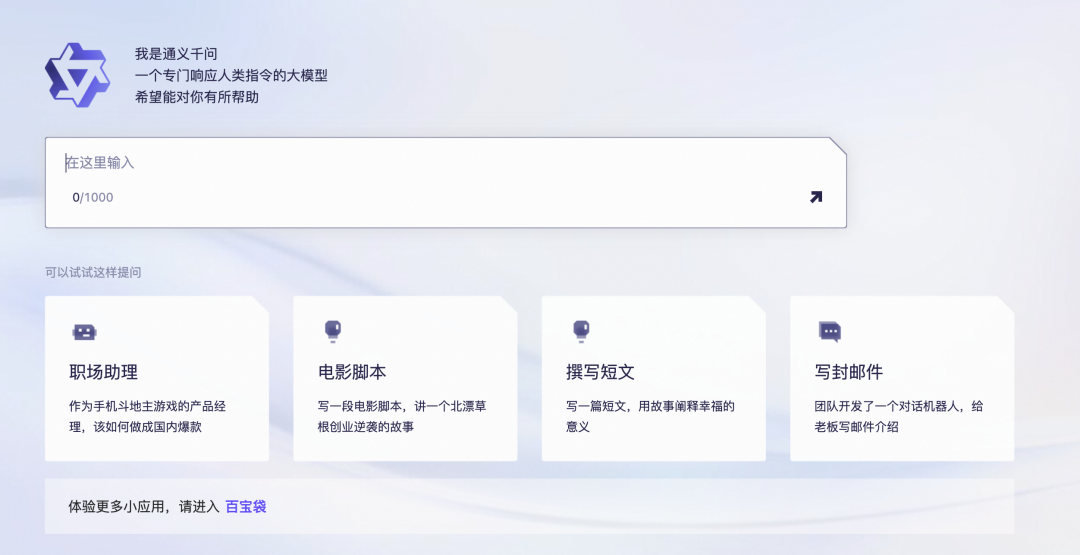Click the 体验更多小应用 banner text
Screen dimensions: 1080x555
coord(143,507)
